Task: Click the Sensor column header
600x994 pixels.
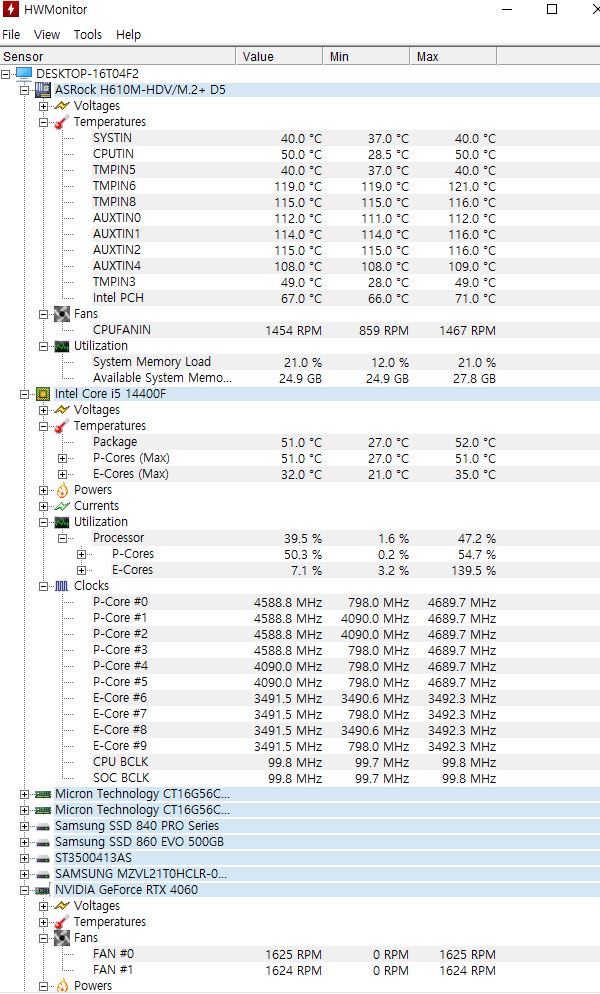Action: [x=118, y=56]
